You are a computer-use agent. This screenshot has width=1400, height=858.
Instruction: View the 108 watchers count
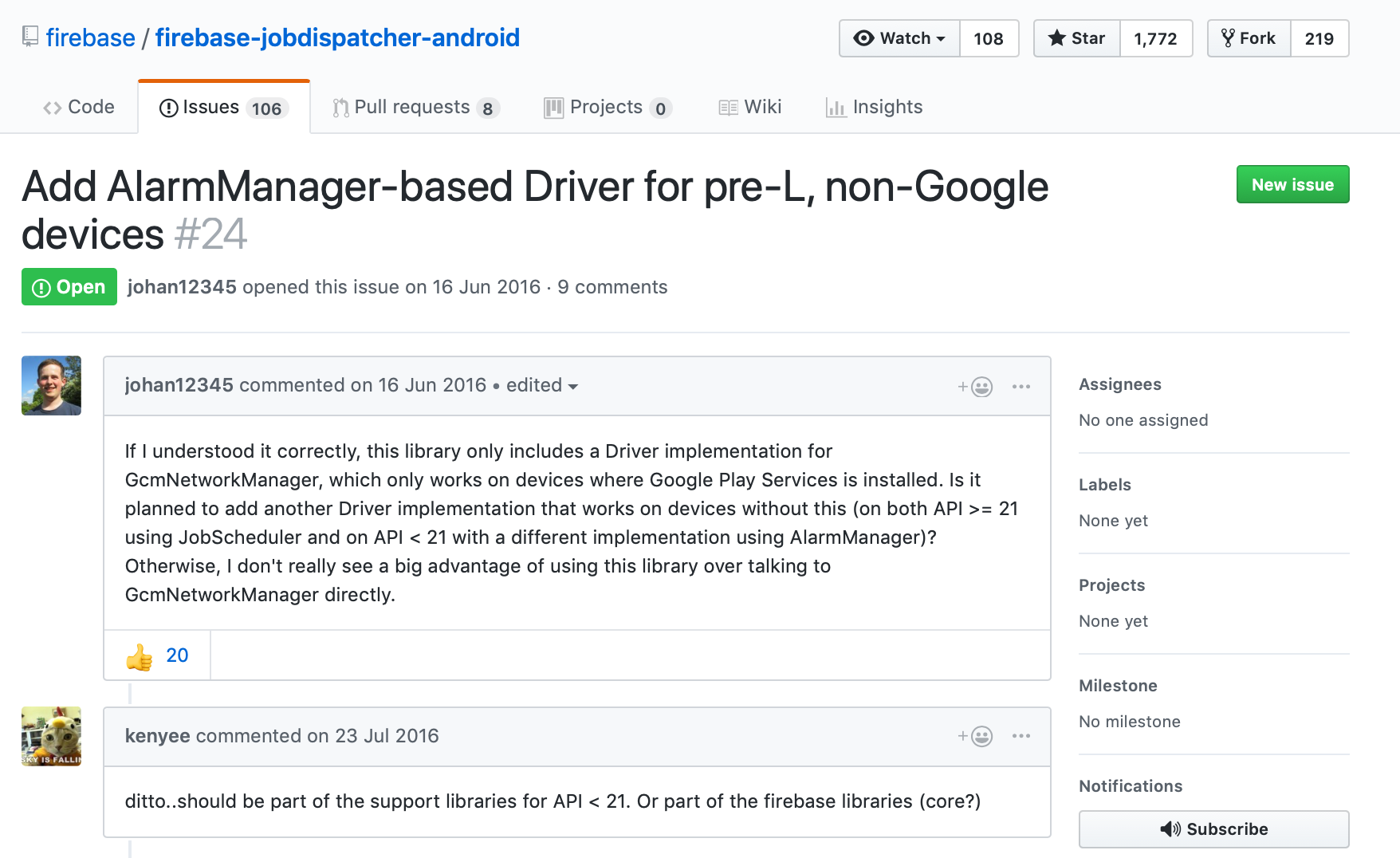point(989,38)
